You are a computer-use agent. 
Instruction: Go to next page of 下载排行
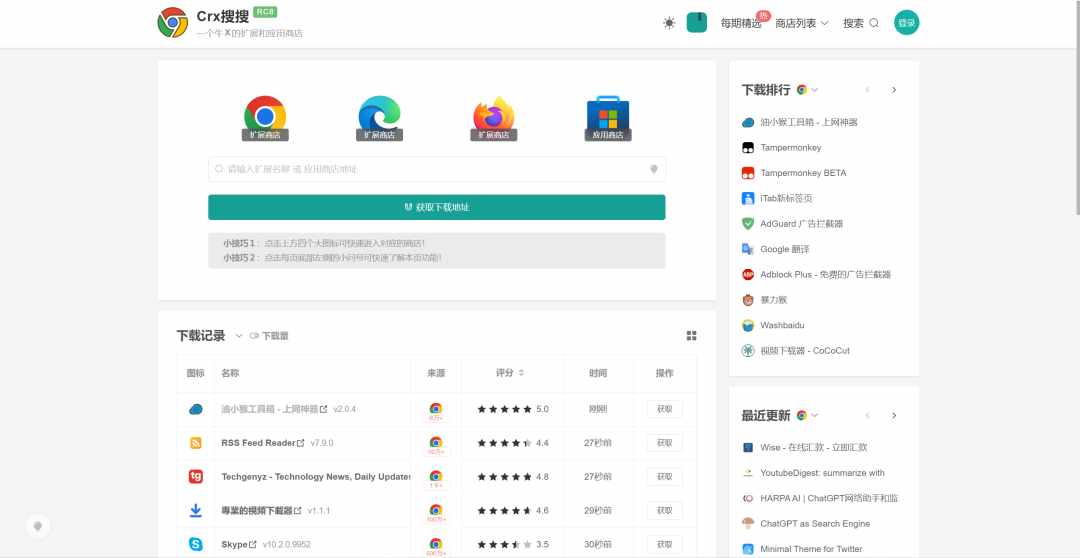(x=894, y=90)
